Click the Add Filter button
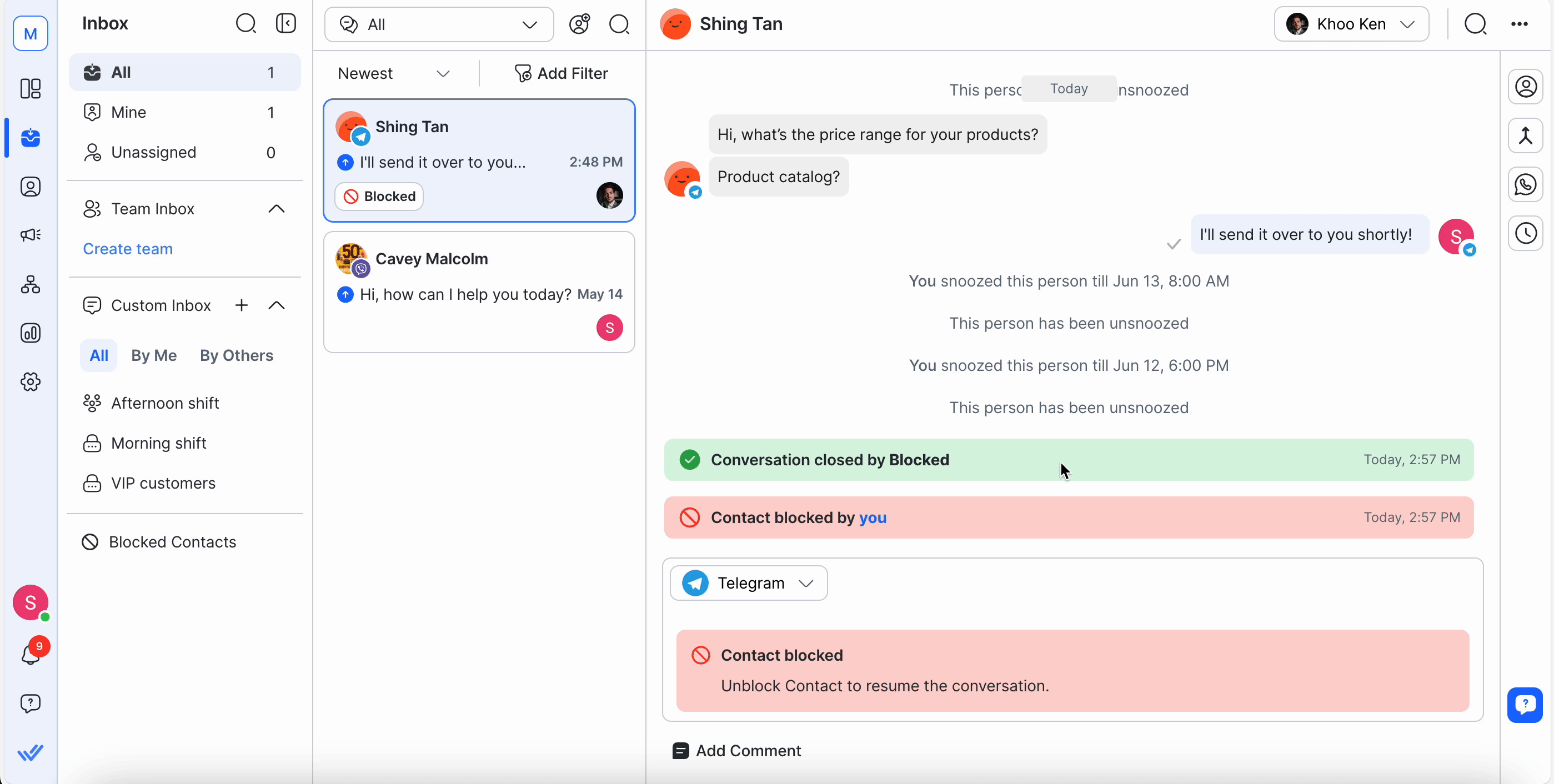 (x=562, y=73)
